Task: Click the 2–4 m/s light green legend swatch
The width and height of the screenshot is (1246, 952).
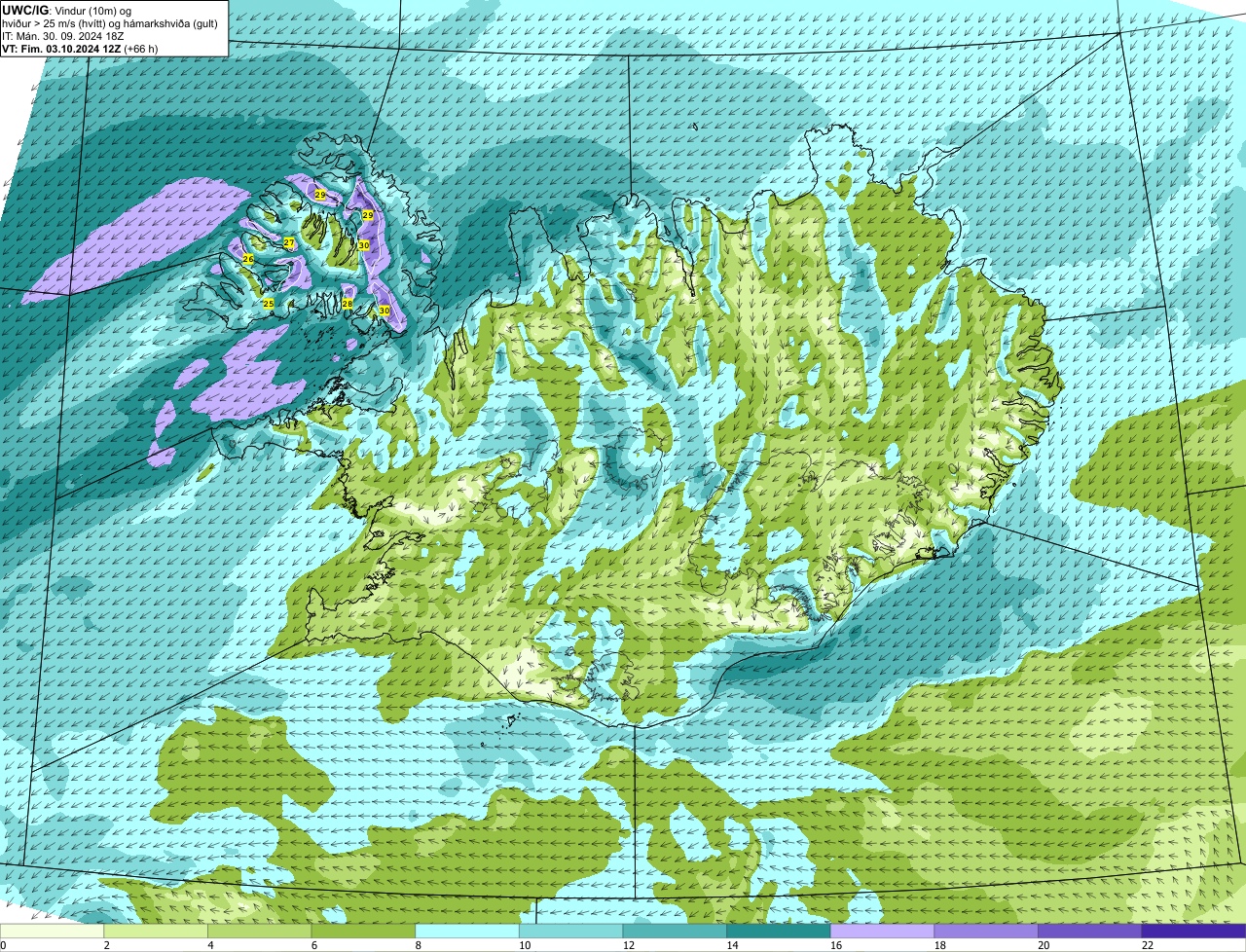Action: (x=156, y=931)
